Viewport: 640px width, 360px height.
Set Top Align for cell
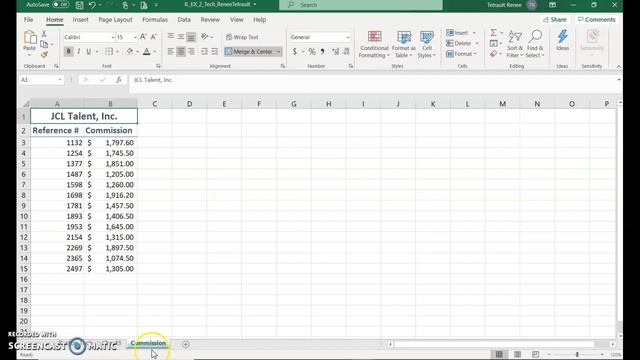pyautogui.click(x=171, y=36)
